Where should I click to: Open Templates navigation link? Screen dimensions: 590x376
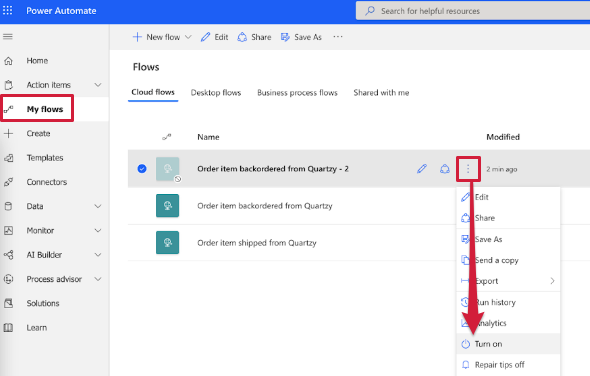[x=45, y=158]
